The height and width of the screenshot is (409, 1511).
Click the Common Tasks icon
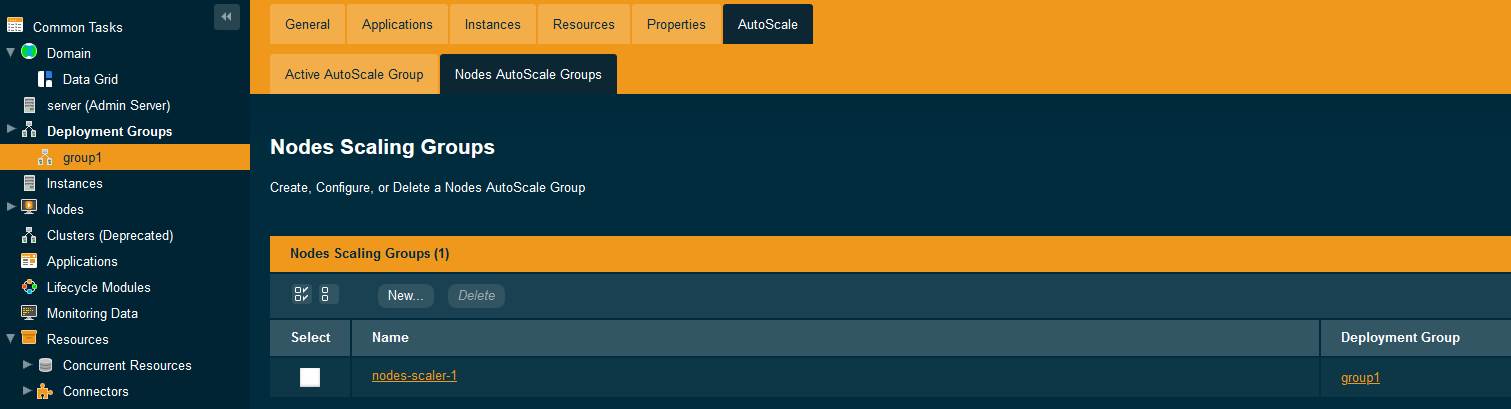click(x=15, y=26)
